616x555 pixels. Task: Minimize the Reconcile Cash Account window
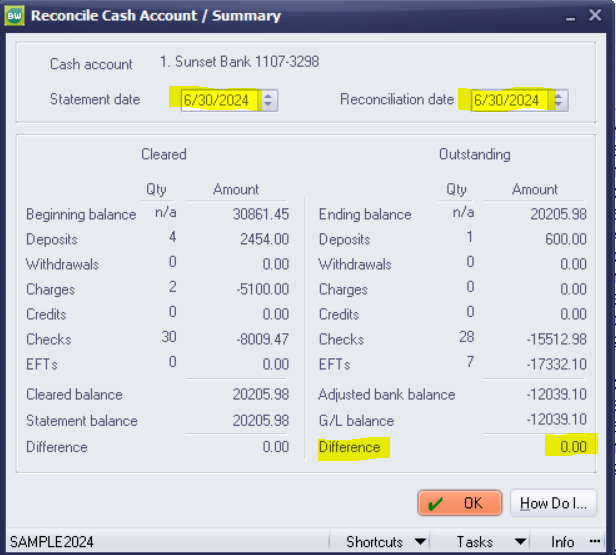click(570, 17)
